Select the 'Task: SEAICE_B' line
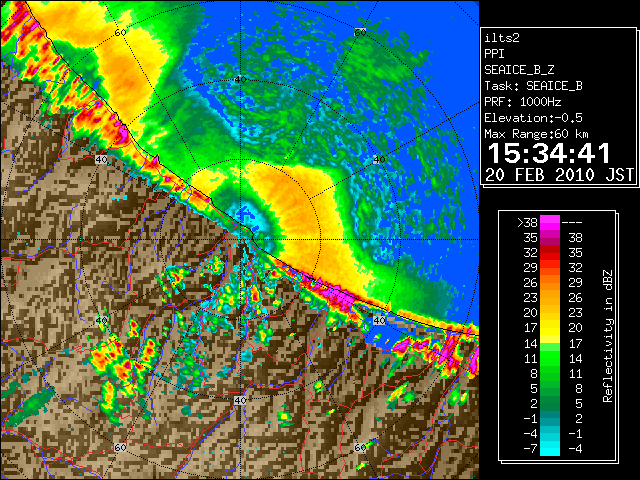 click(533, 86)
